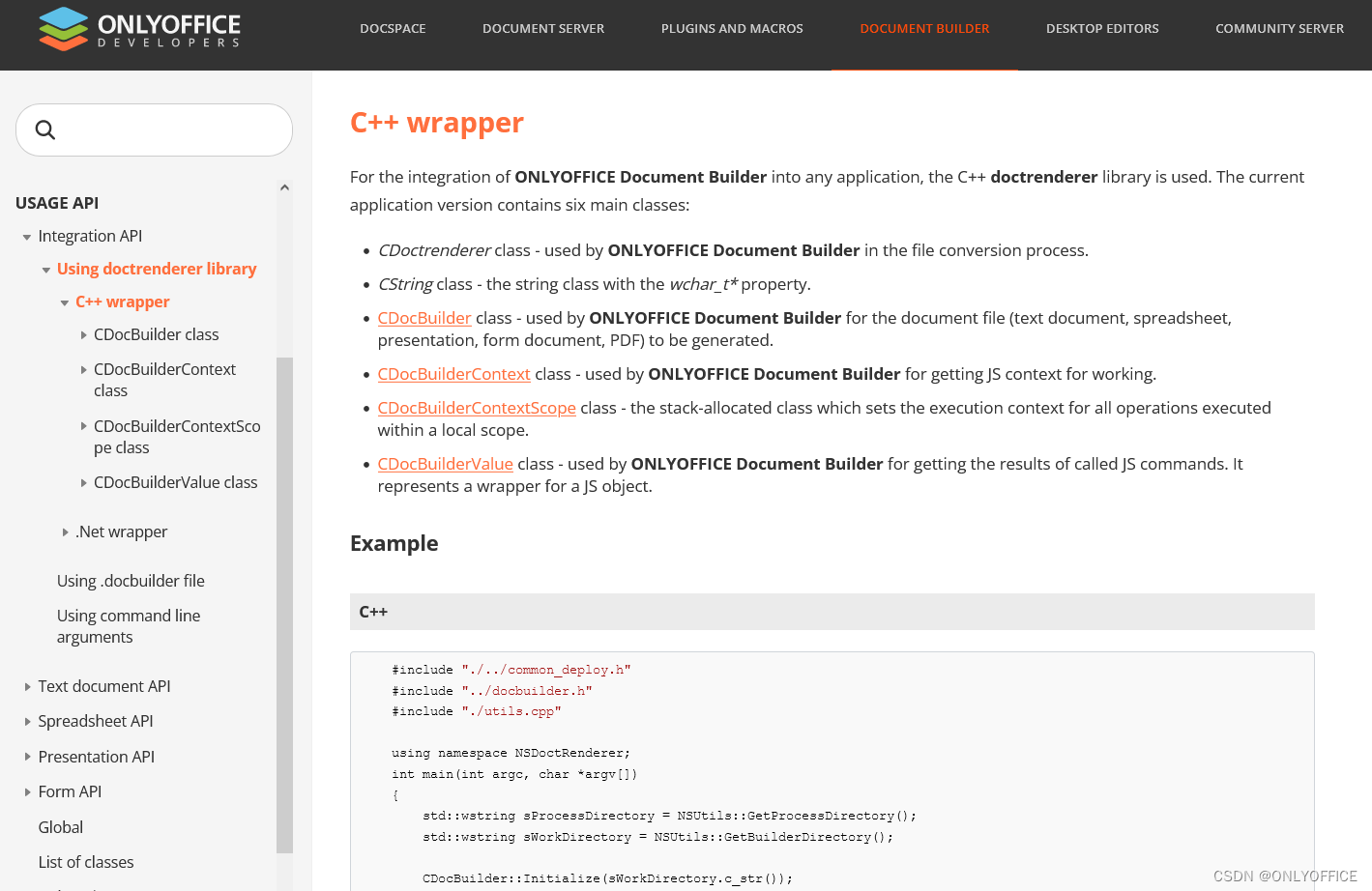The image size is (1372, 891).
Task: Click the 'using namespace NSDoctRenderer;' code line
Action: (x=511, y=753)
